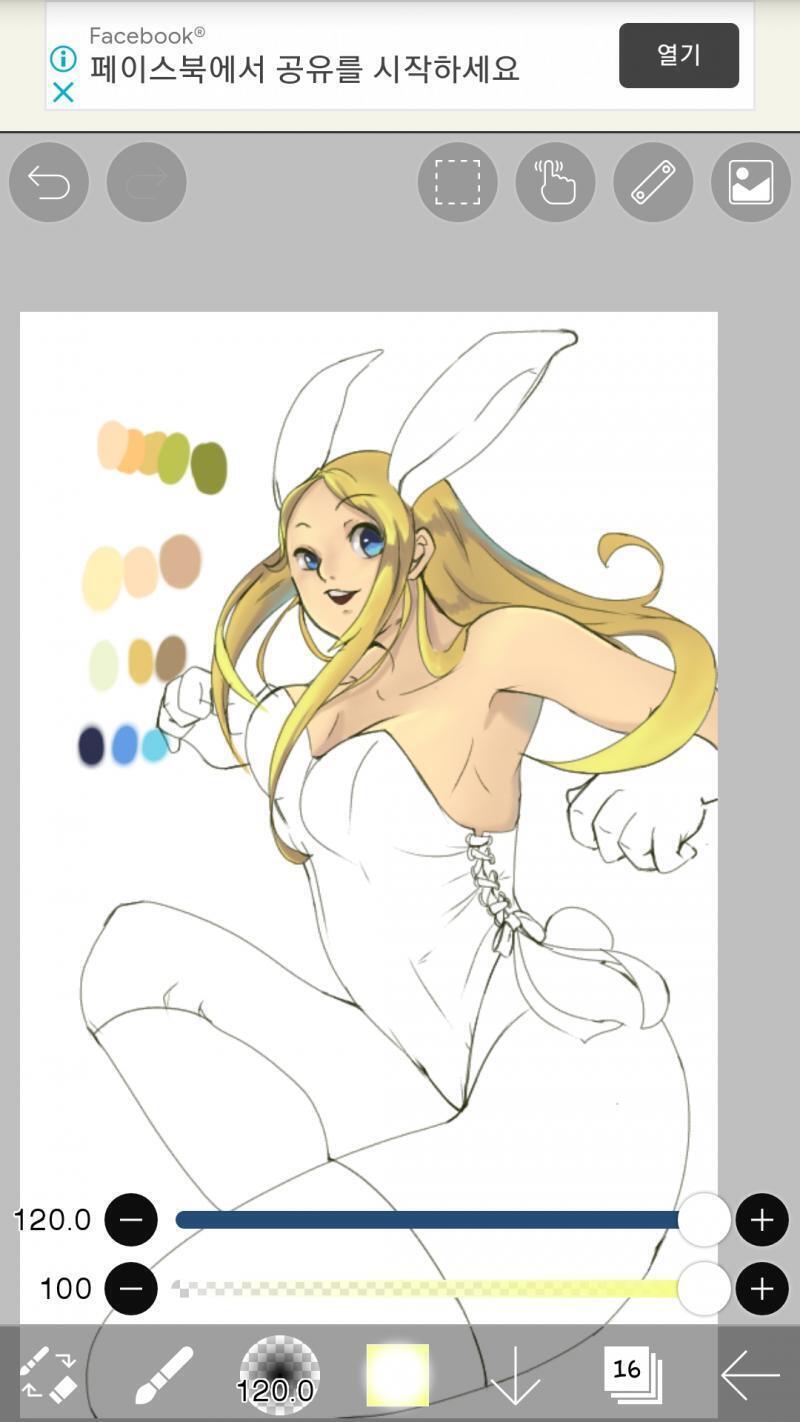Viewport: 800px width, 1422px height.
Task: Tap the back arrow icon
Action: (x=750, y=1375)
